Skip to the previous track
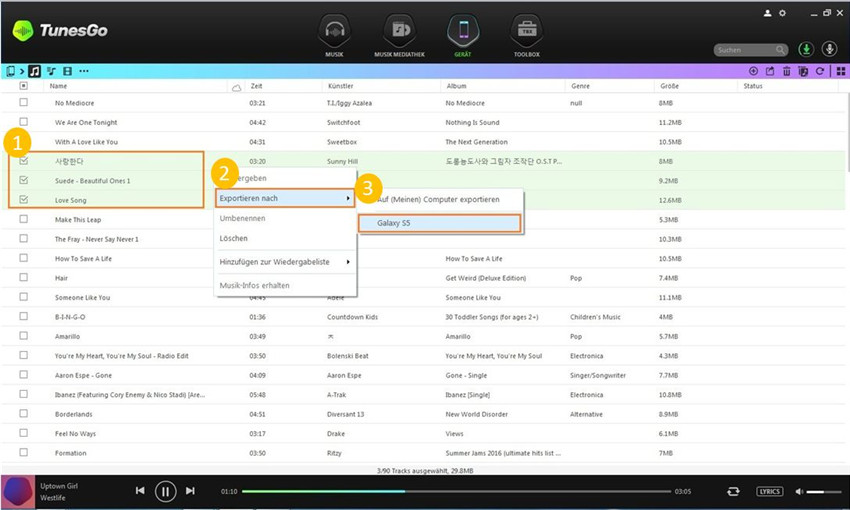Image resolution: width=850 pixels, height=510 pixels. point(140,490)
